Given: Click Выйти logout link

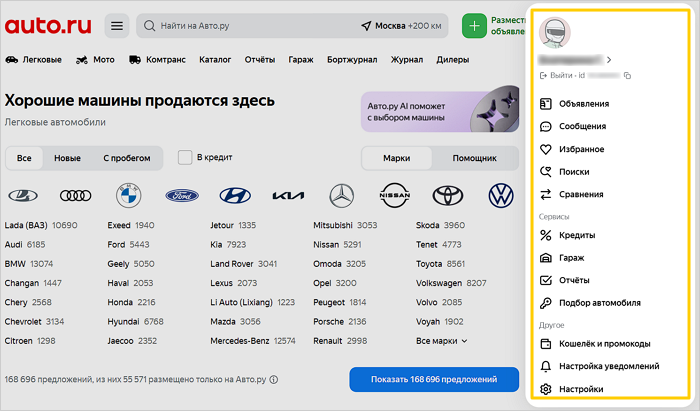Looking at the screenshot, I should click(x=556, y=75).
